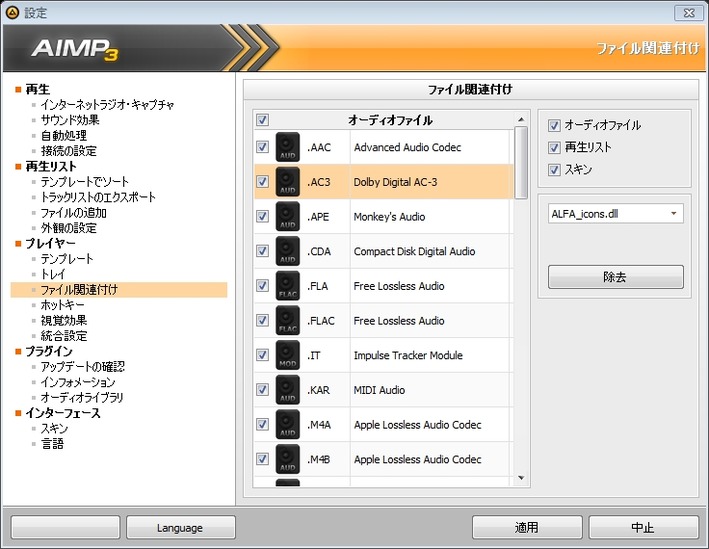Select プレイヤー category in tree
The image size is (709, 549).
pyautogui.click(x=51, y=243)
